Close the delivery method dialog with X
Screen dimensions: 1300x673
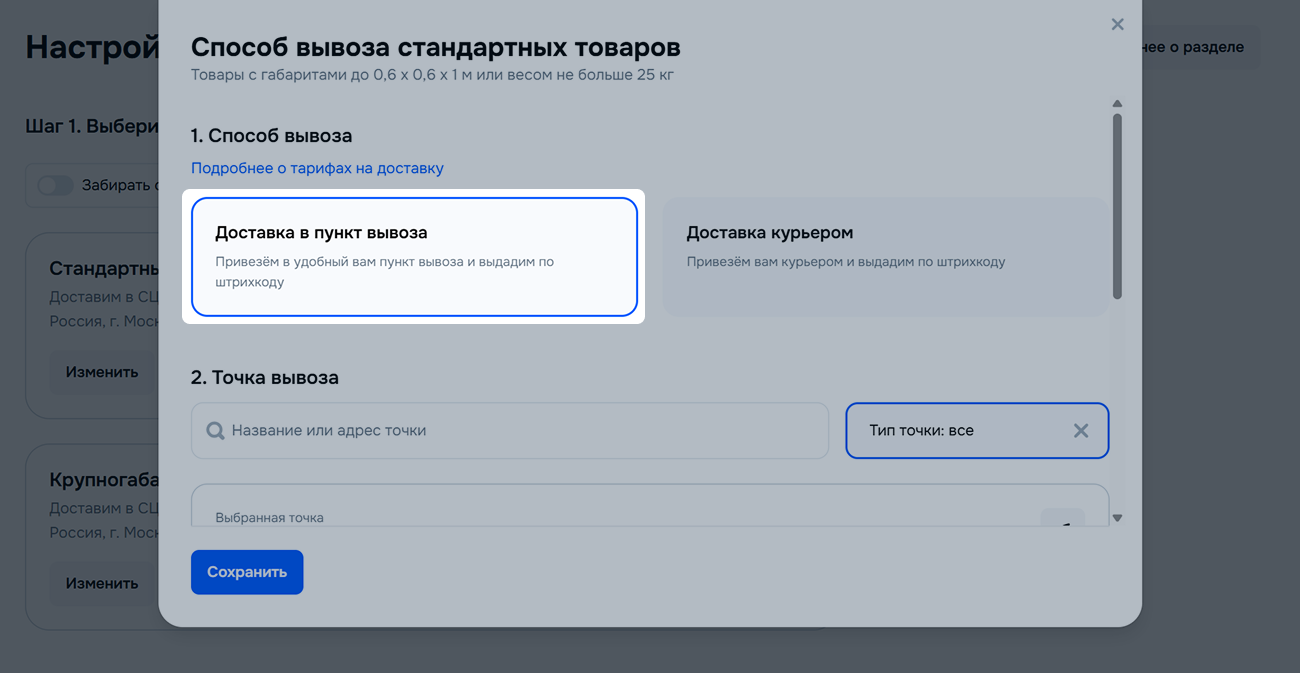pos(1117,25)
